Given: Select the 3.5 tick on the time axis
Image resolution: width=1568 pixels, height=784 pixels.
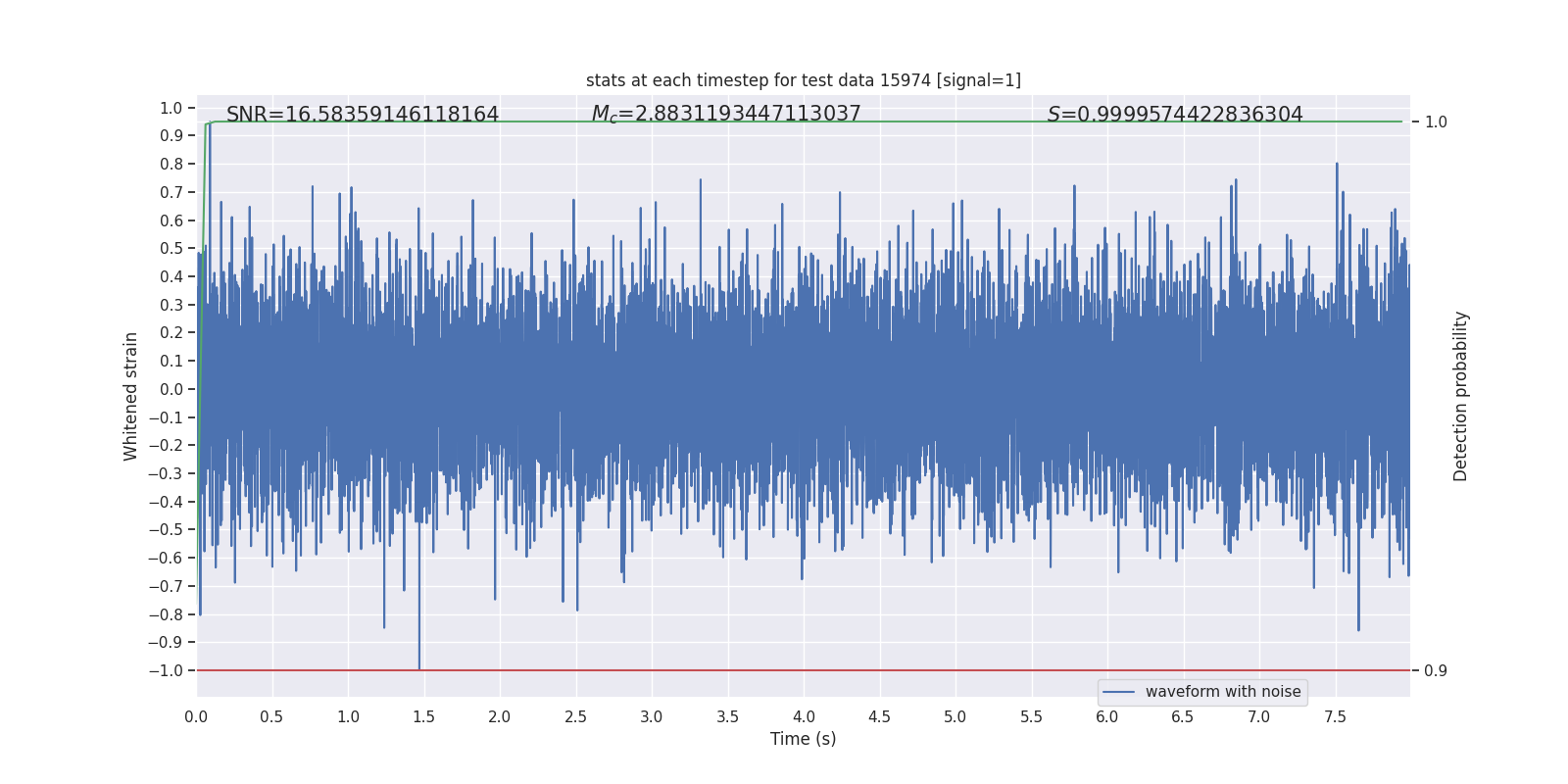Looking at the screenshot, I should 727,716.
